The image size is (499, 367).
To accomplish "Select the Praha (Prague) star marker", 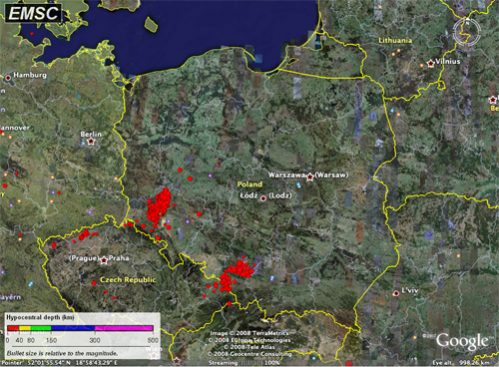I will coord(104,260).
